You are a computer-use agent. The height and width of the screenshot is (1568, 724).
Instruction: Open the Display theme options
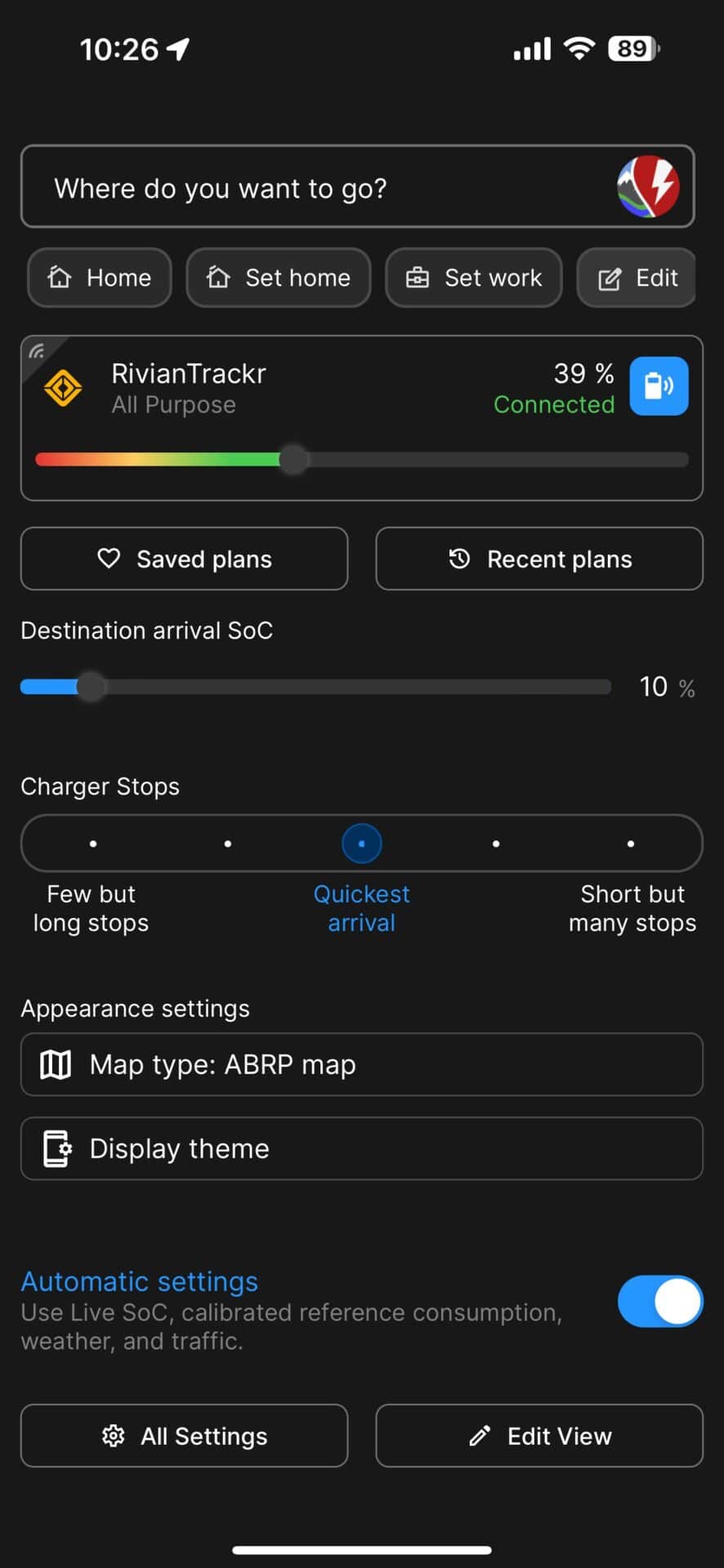click(x=361, y=1148)
